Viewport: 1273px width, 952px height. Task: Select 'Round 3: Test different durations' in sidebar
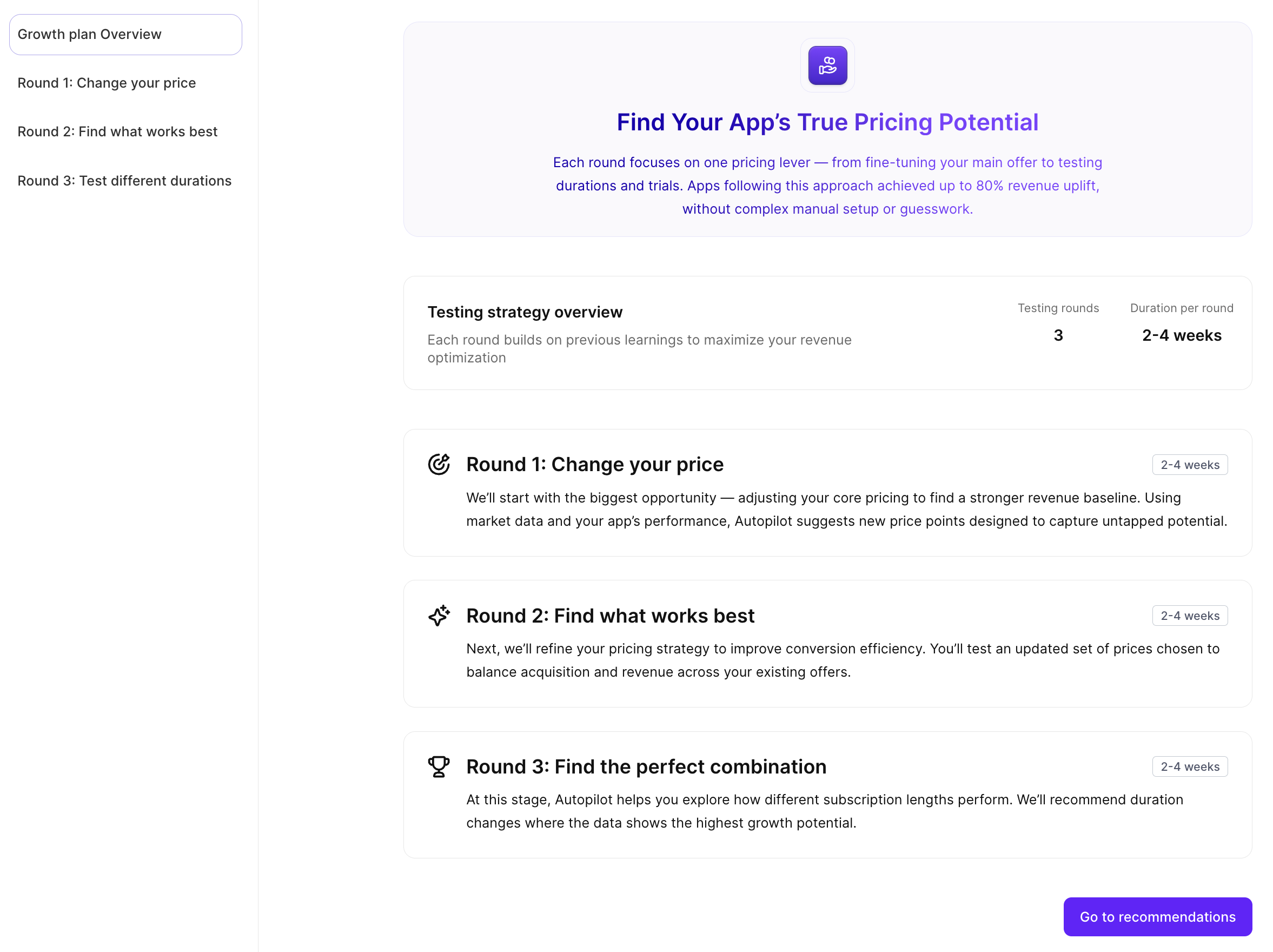click(124, 180)
